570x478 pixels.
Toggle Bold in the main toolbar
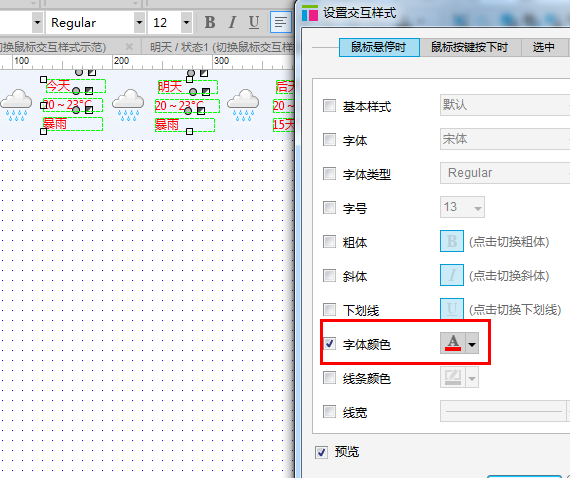[x=210, y=23]
